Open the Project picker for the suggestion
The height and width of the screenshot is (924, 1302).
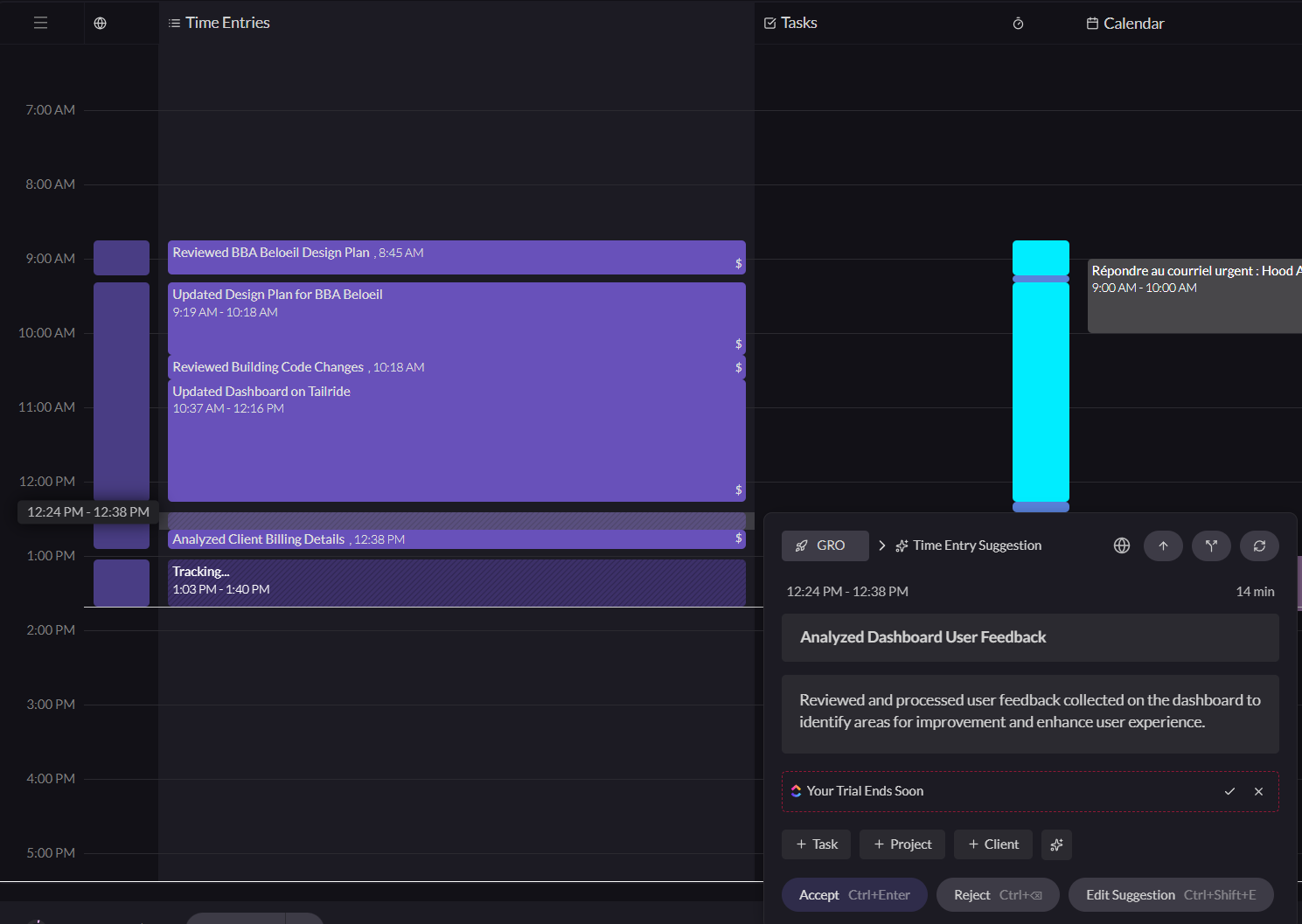pyautogui.click(x=902, y=844)
